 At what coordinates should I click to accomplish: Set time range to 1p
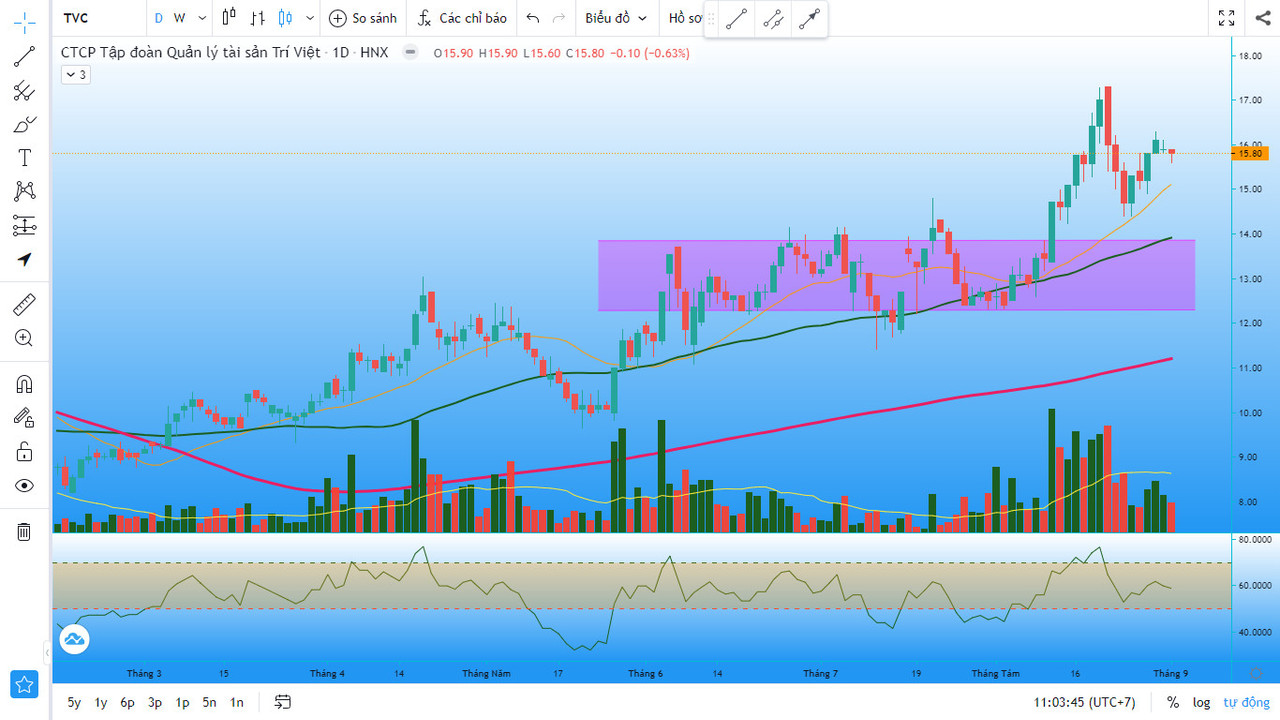click(x=182, y=702)
